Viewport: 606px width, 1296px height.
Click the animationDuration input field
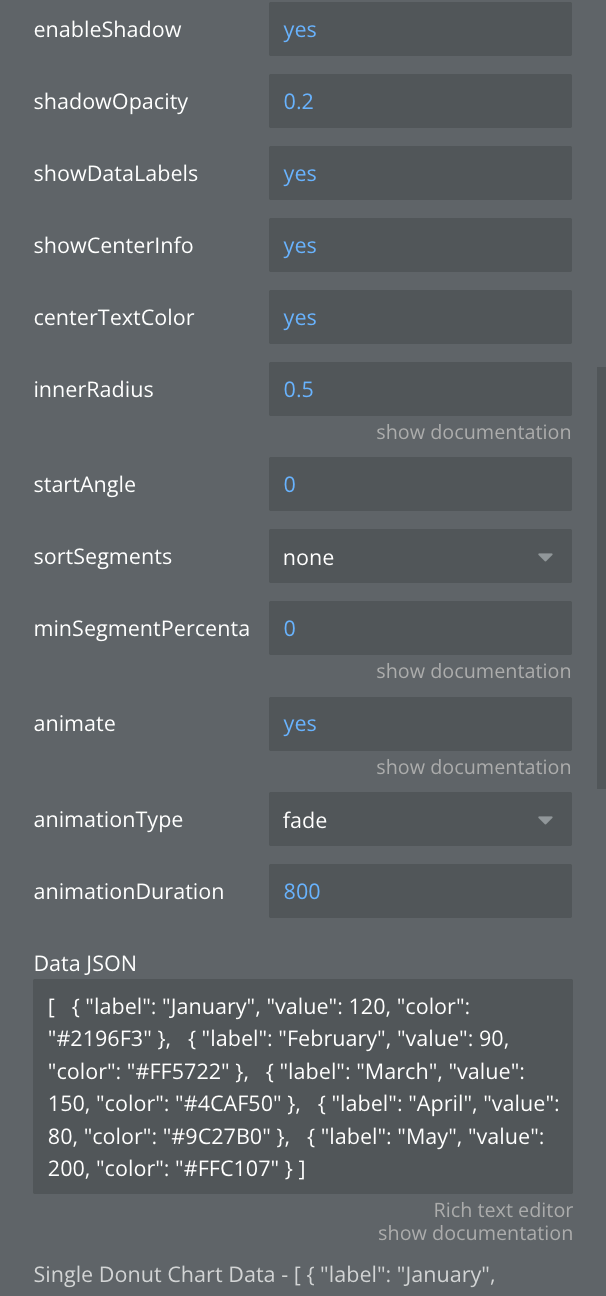(x=420, y=891)
